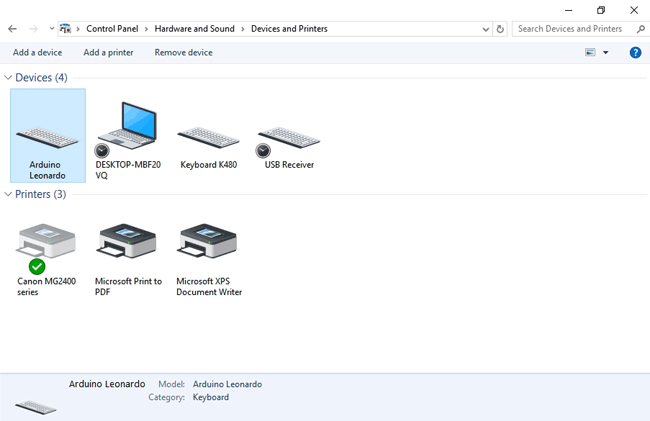Screen dimensions: 650x421
Task: Collapse the Devices (4) group
Action: [10, 77]
